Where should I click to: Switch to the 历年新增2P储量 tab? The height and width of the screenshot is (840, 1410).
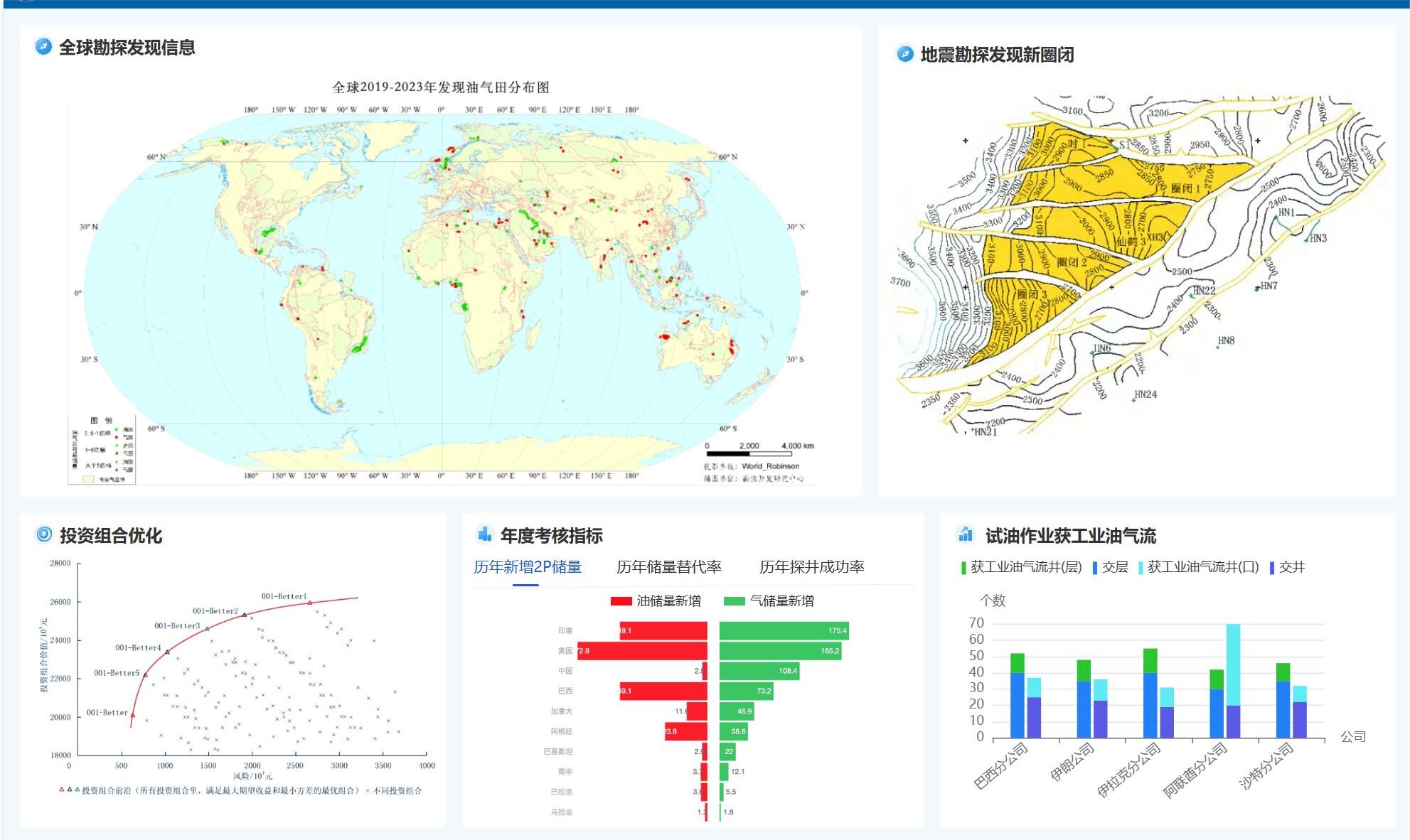(x=528, y=566)
